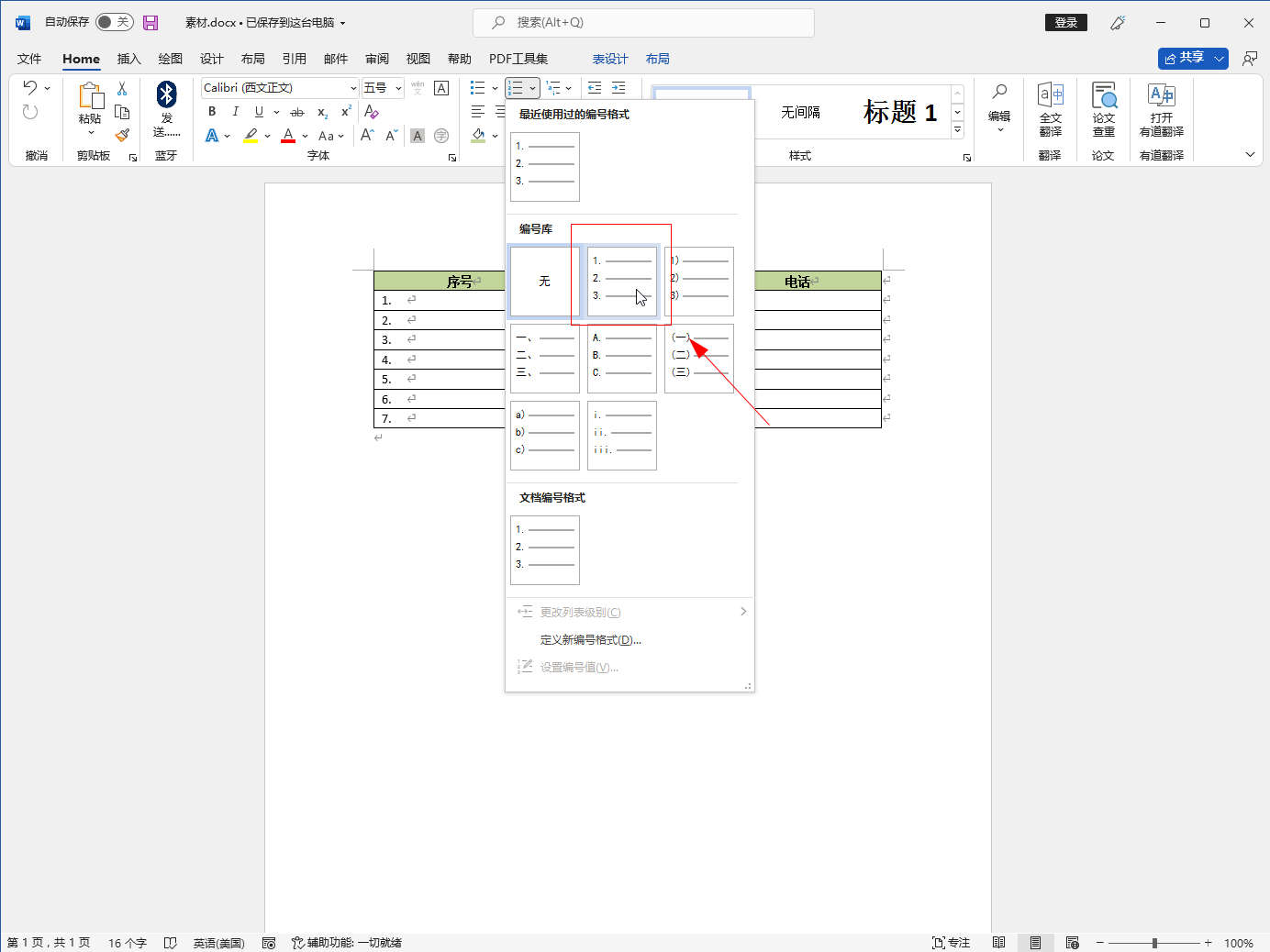The height and width of the screenshot is (952, 1270).
Task: Select the Format Painter brush icon
Action: (122, 134)
